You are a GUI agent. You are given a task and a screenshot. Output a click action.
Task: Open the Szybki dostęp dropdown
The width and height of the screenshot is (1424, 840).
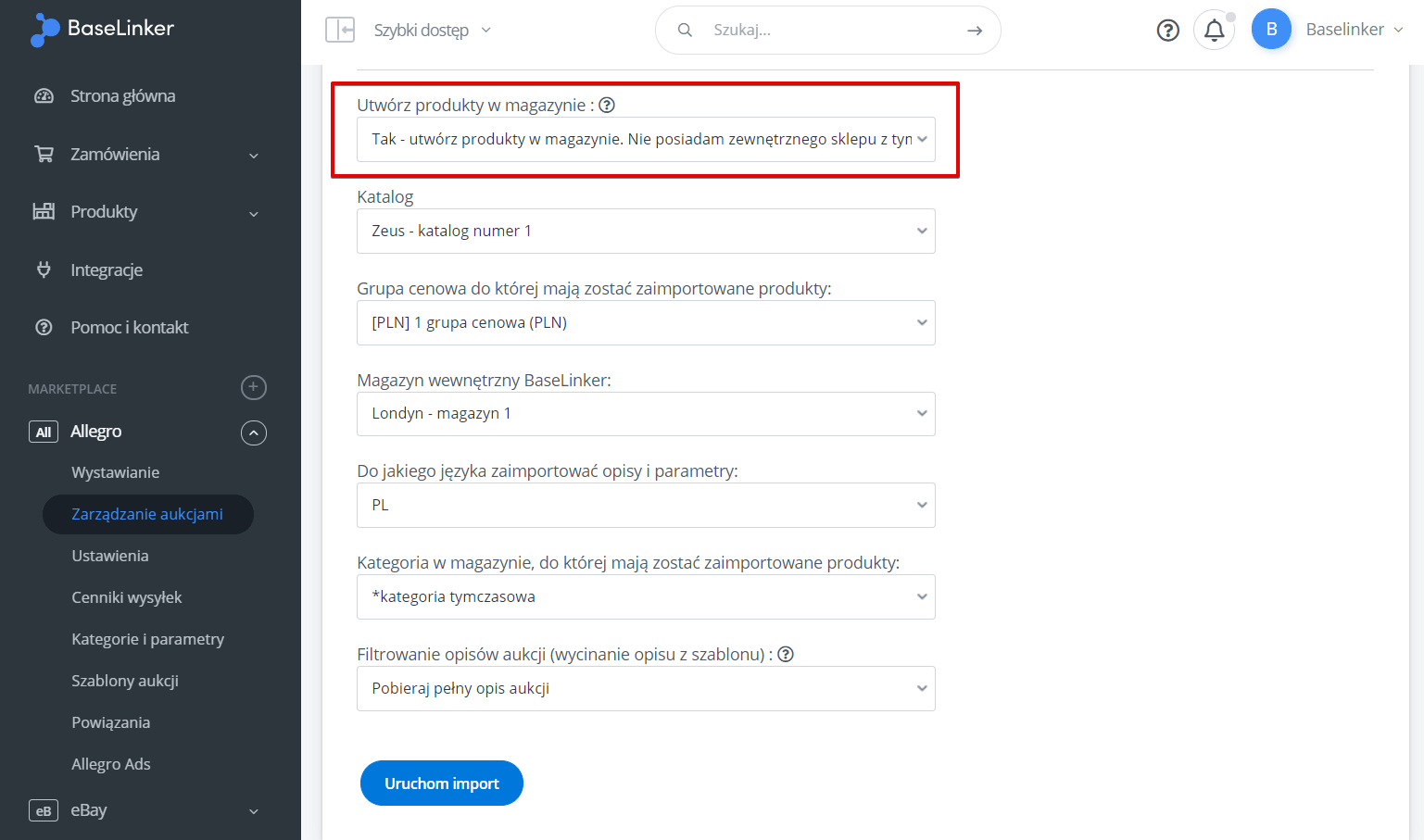click(x=433, y=31)
